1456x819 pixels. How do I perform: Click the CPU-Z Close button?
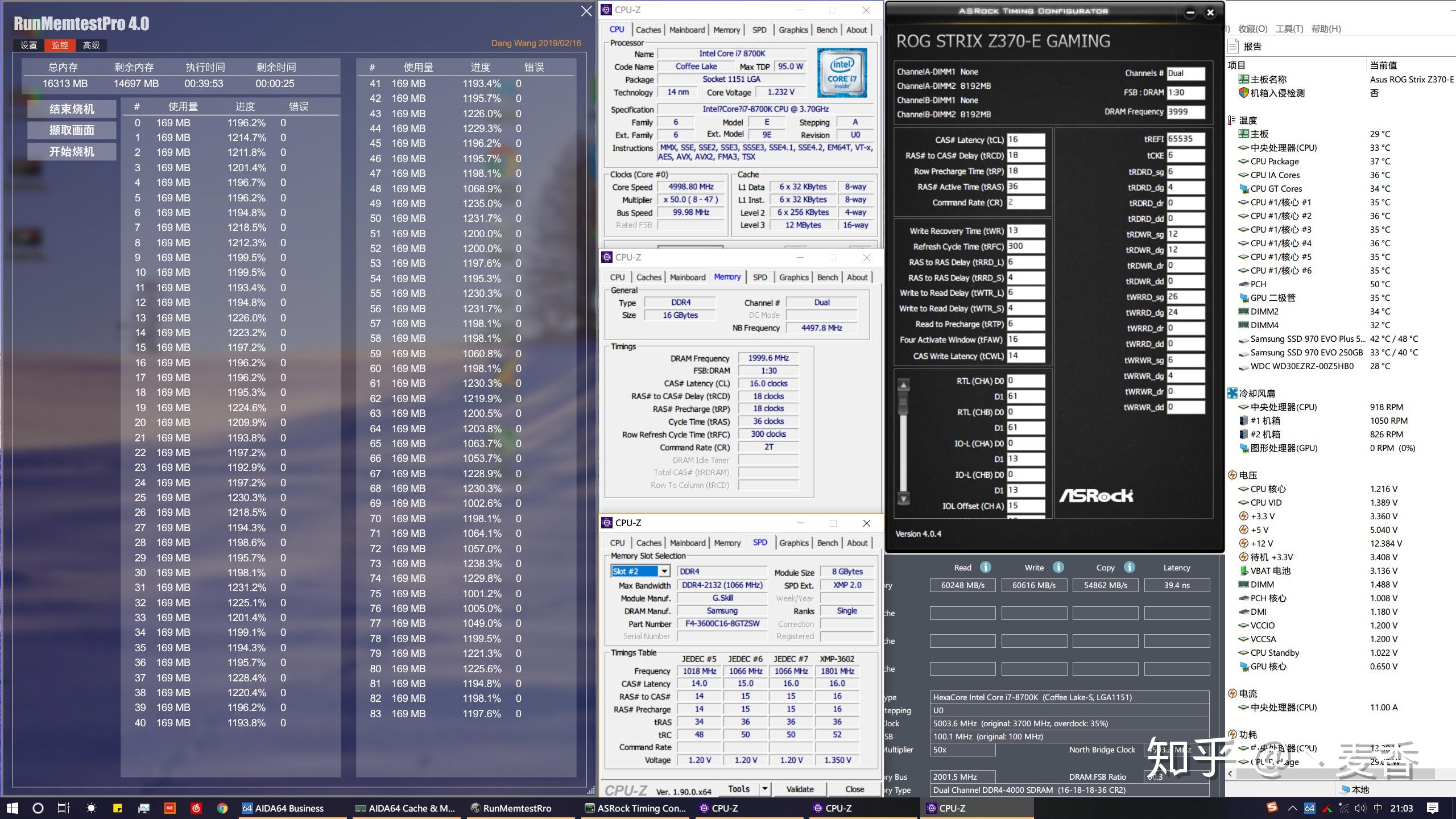854,789
